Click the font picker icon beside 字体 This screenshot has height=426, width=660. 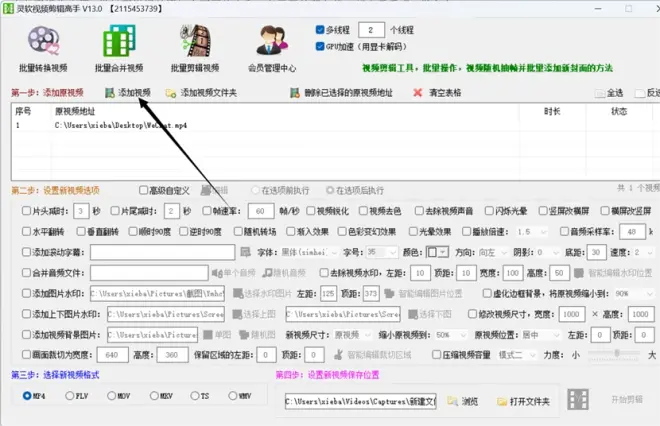click(245, 252)
